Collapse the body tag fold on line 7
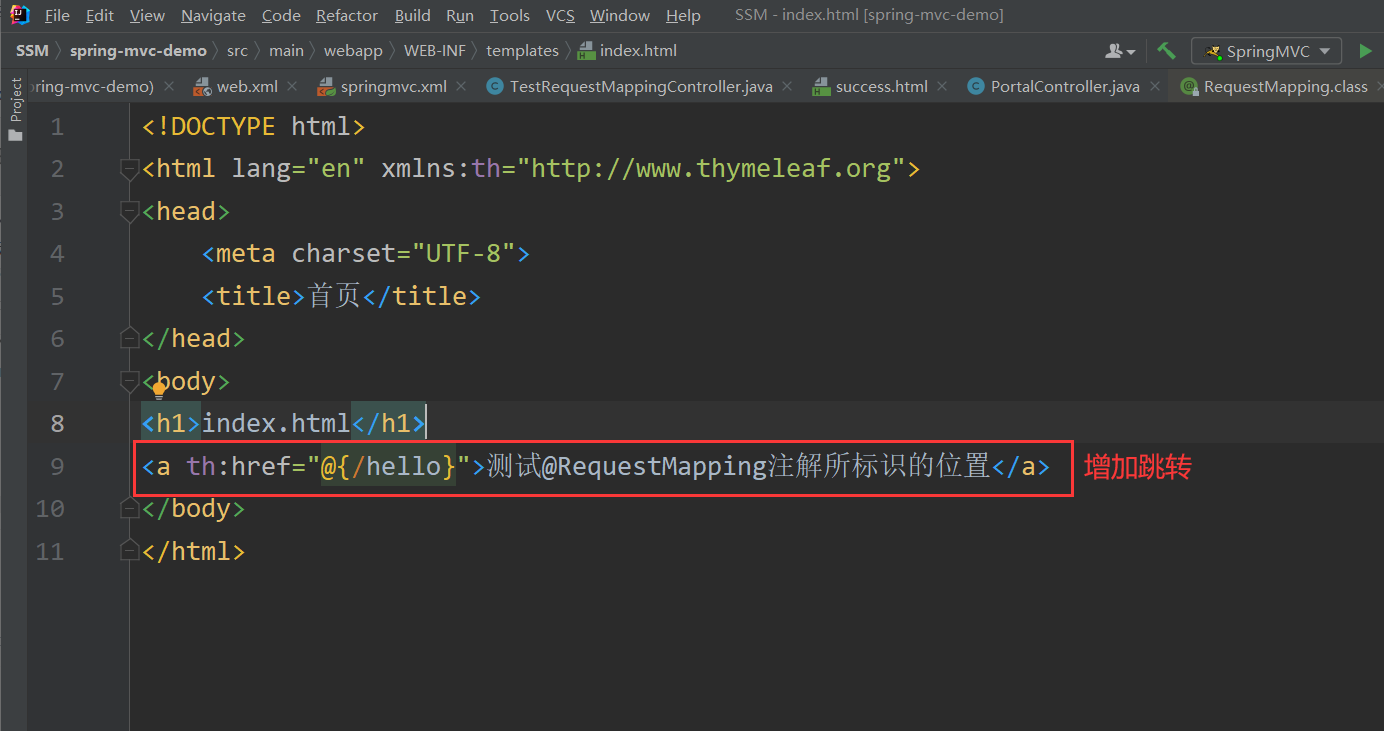The image size is (1384, 731). [x=129, y=381]
